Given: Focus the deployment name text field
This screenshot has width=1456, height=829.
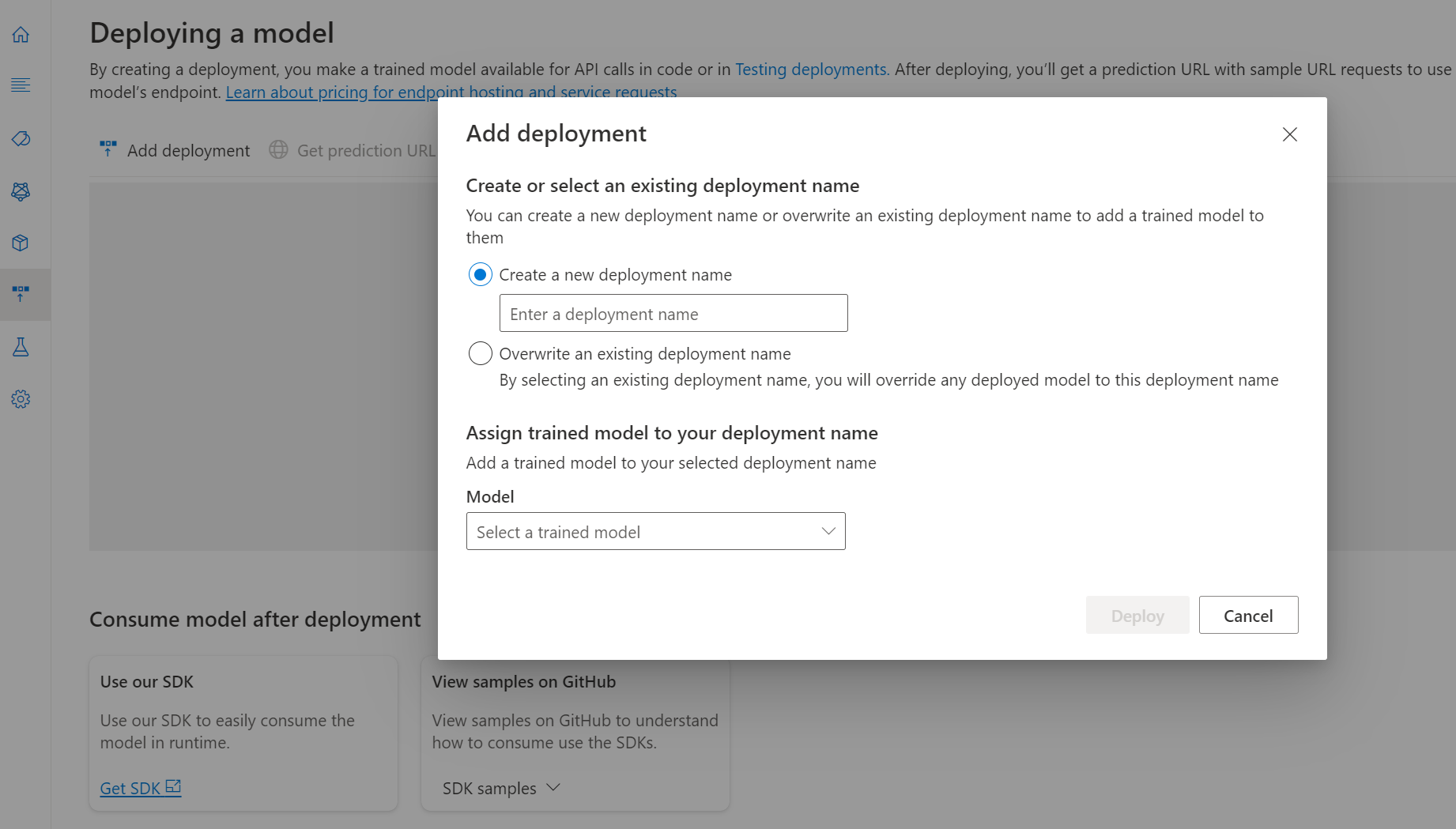Looking at the screenshot, I should tap(673, 313).
